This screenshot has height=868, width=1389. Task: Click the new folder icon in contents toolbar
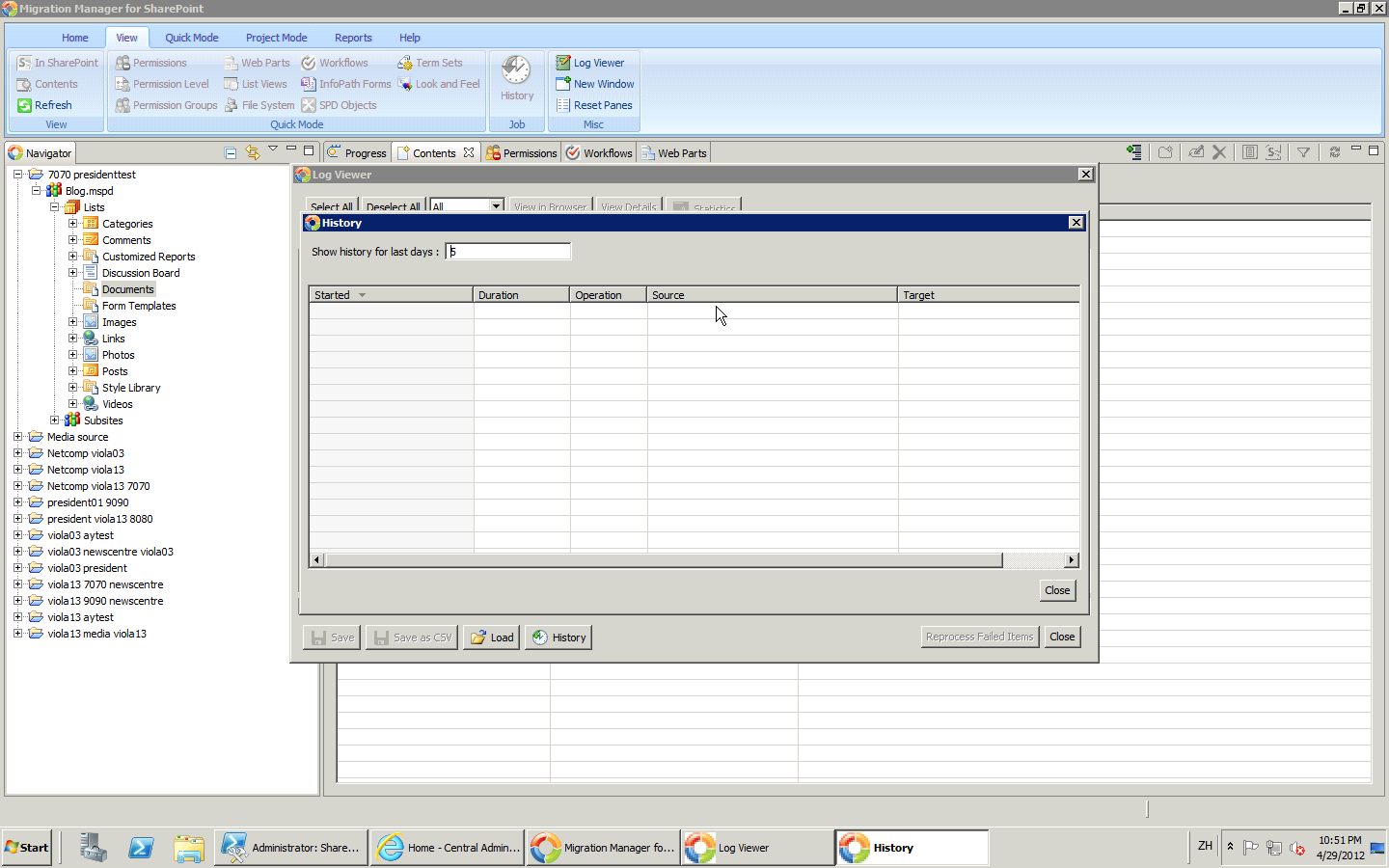1165,152
